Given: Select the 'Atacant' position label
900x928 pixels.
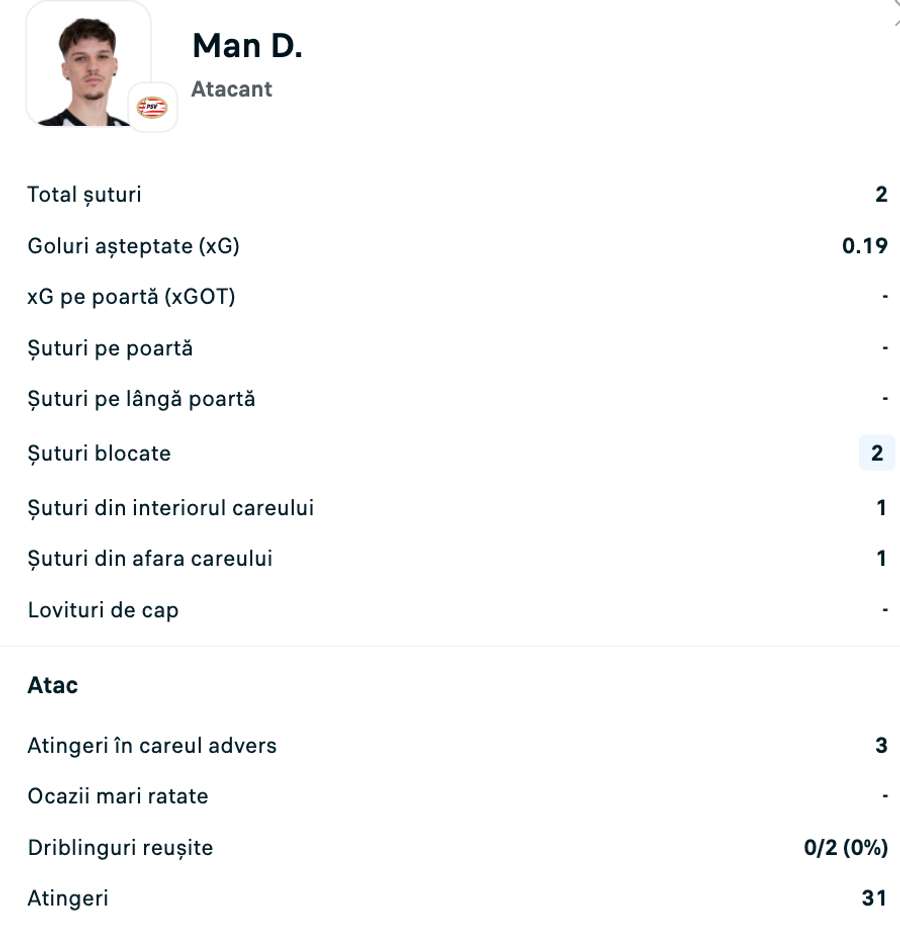Looking at the screenshot, I should coord(231,89).
